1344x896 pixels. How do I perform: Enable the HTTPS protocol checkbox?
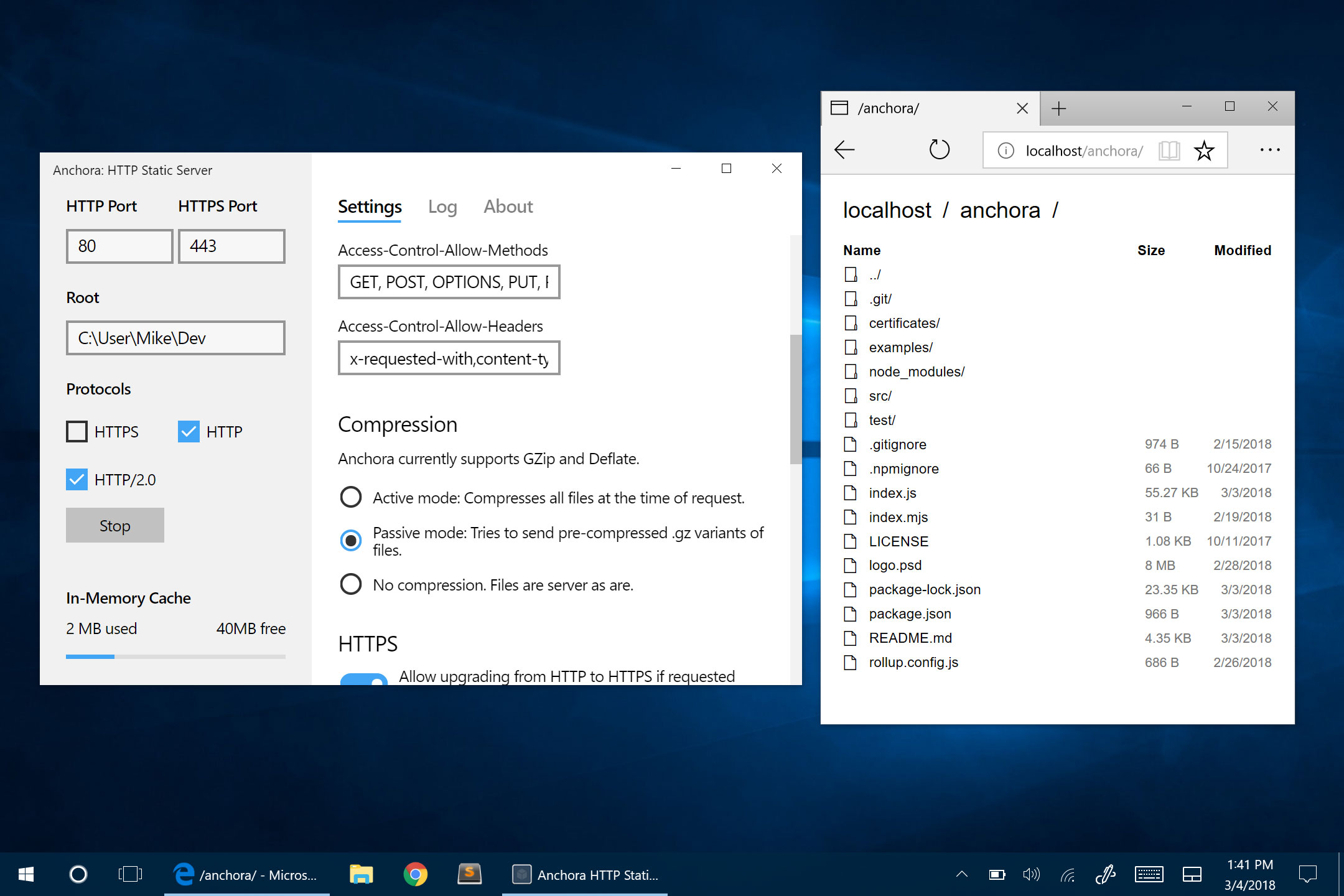[x=77, y=431]
